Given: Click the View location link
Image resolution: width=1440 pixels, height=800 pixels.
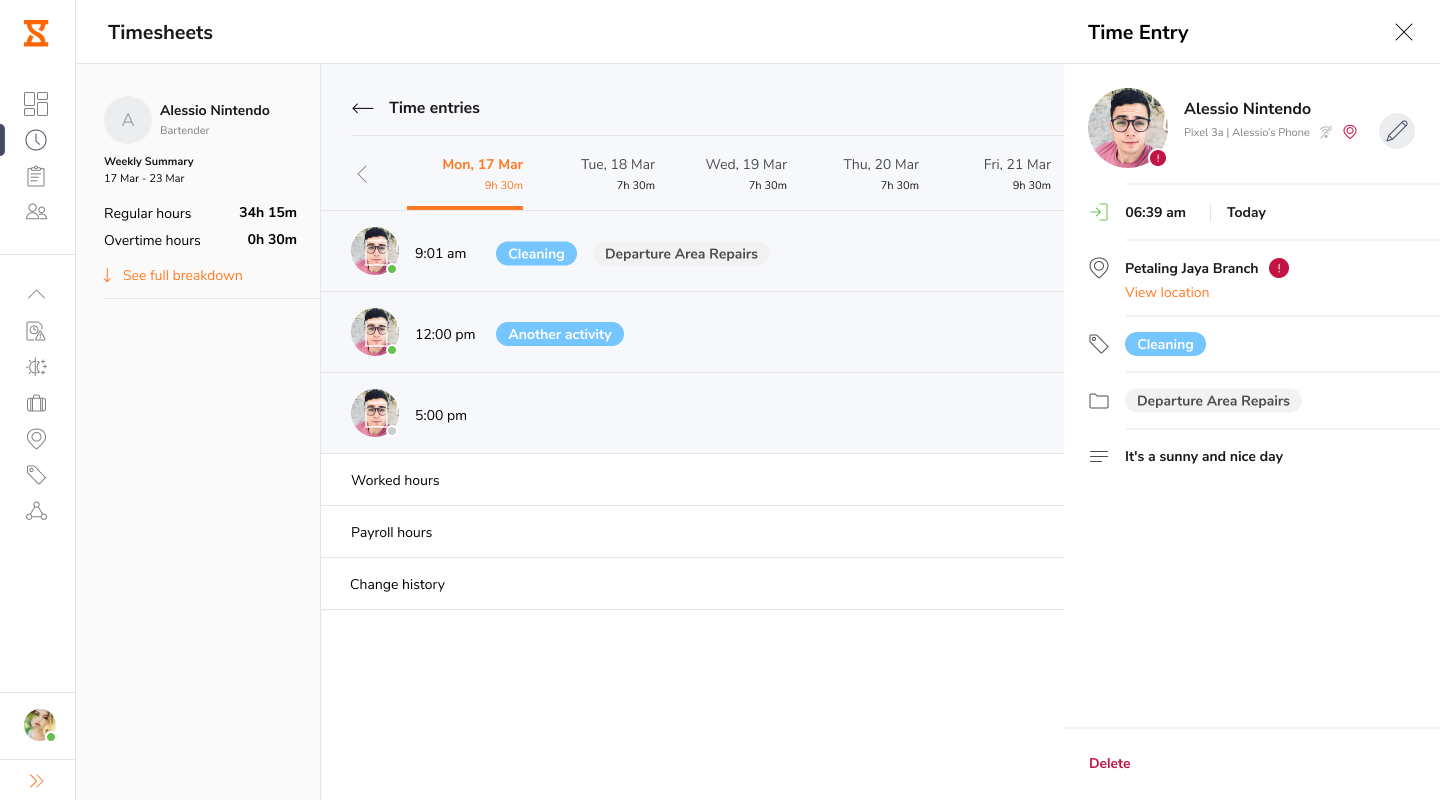Looking at the screenshot, I should pyautogui.click(x=1166, y=293).
